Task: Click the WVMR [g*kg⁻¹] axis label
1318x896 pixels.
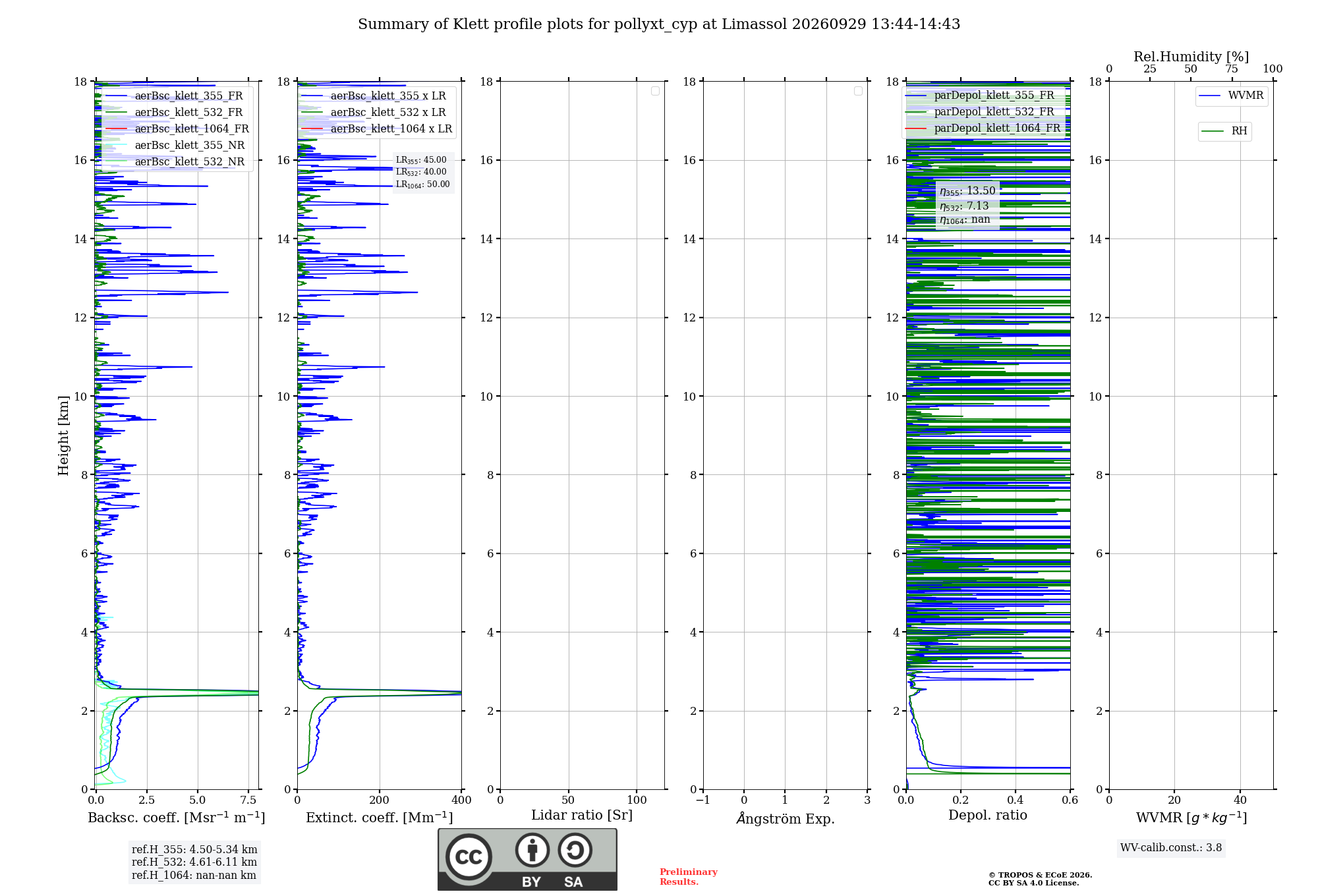Action: click(x=1191, y=818)
